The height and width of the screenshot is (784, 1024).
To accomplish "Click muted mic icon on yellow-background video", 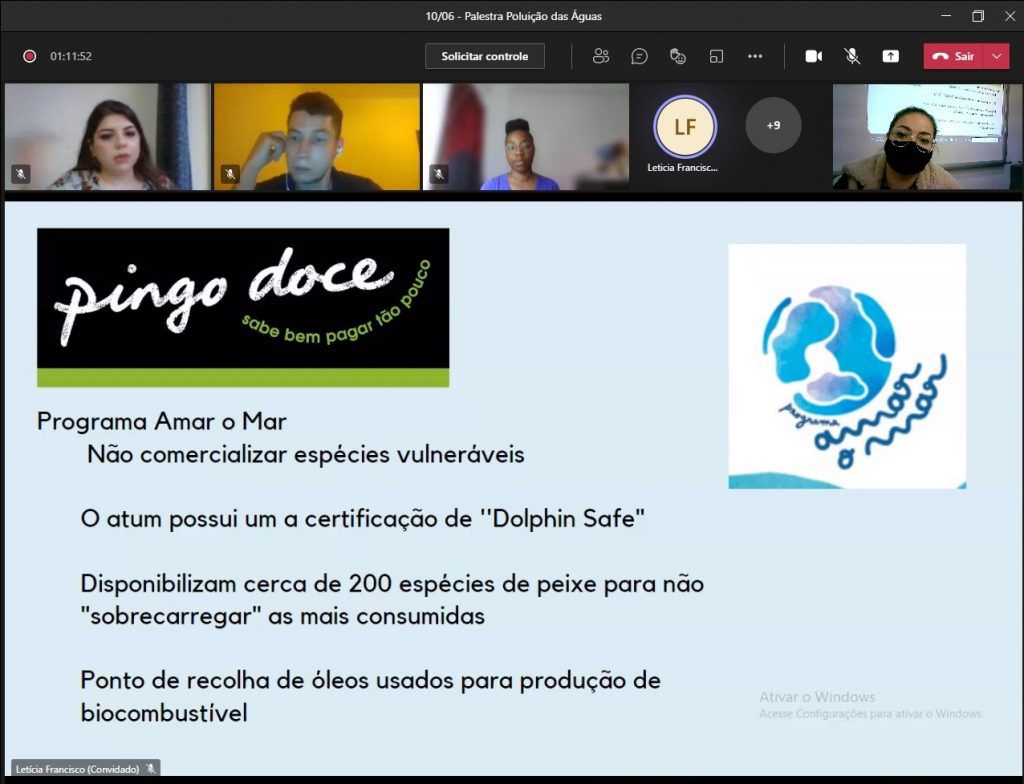I will point(230,174).
